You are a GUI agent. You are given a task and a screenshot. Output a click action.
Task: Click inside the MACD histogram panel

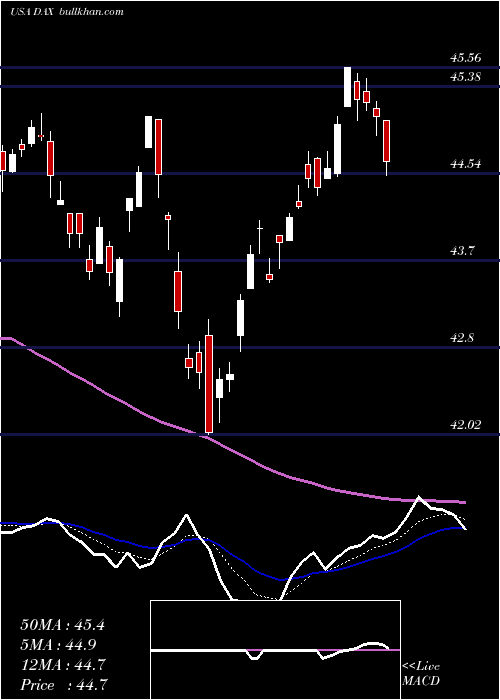(275, 650)
